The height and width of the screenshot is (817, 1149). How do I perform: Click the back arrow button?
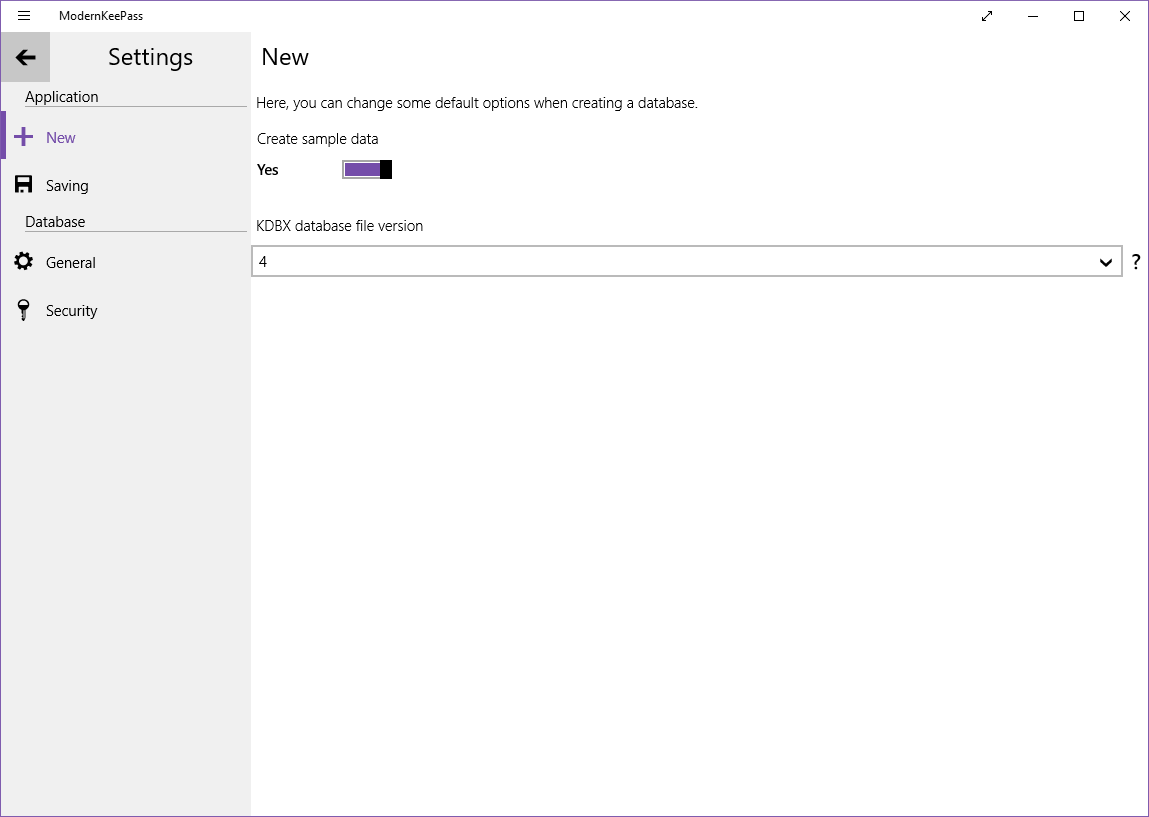coord(26,58)
